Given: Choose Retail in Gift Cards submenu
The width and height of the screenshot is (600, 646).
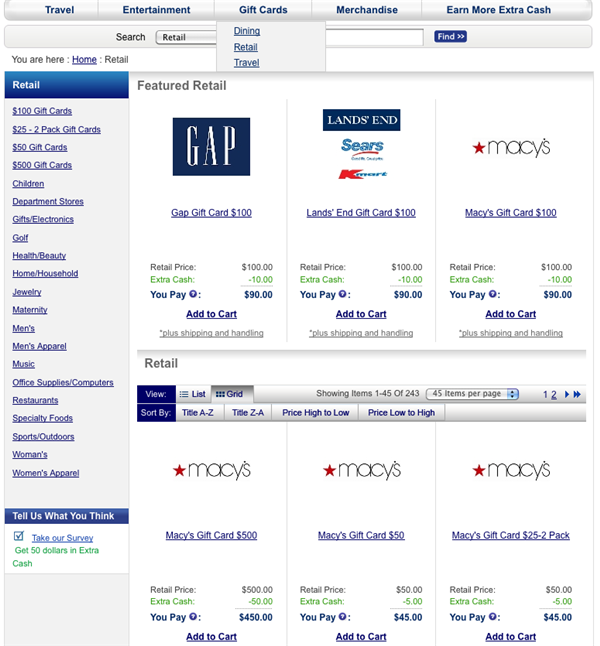Looking at the screenshot, I should pyautogui.click(x=246, y=47).
